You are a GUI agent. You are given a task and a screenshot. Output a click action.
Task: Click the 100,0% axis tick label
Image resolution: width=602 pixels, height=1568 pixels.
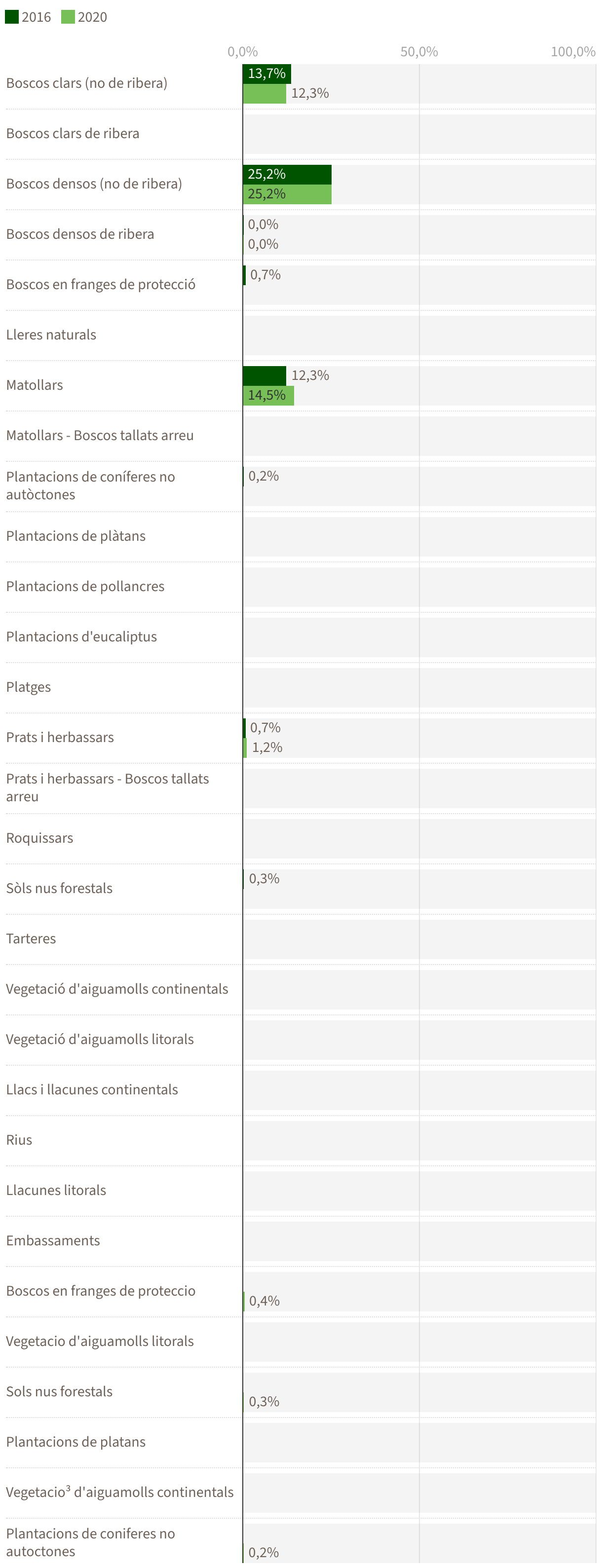coord(573,52)
